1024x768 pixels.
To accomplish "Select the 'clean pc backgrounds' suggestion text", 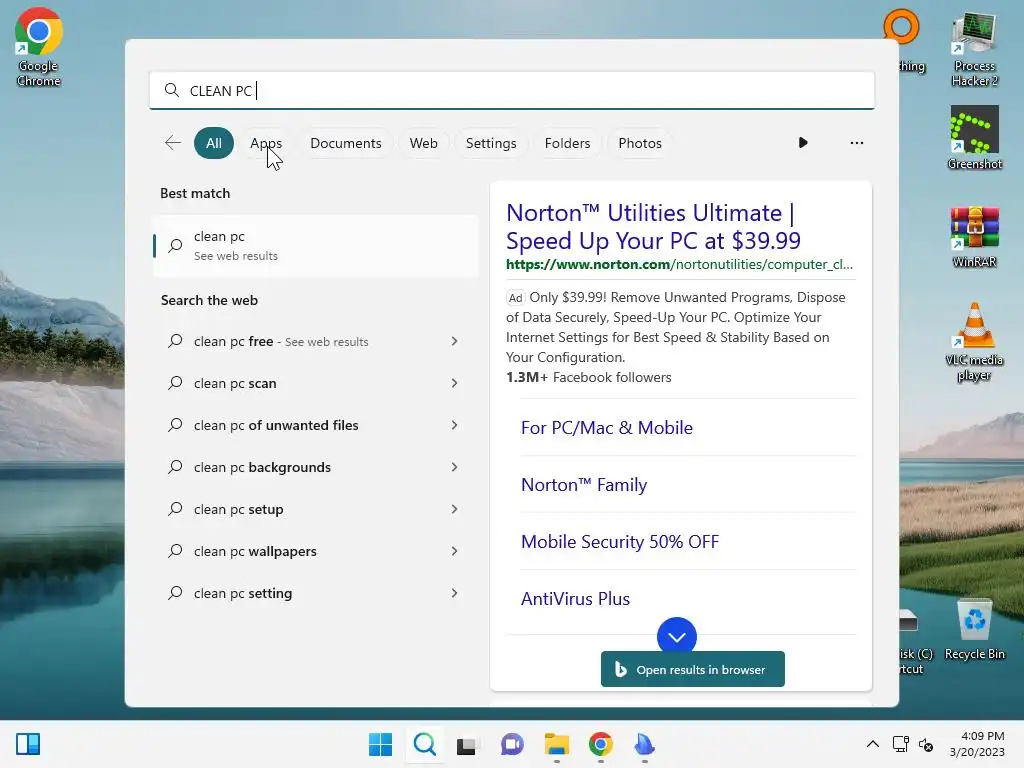I will click(263, 467).
